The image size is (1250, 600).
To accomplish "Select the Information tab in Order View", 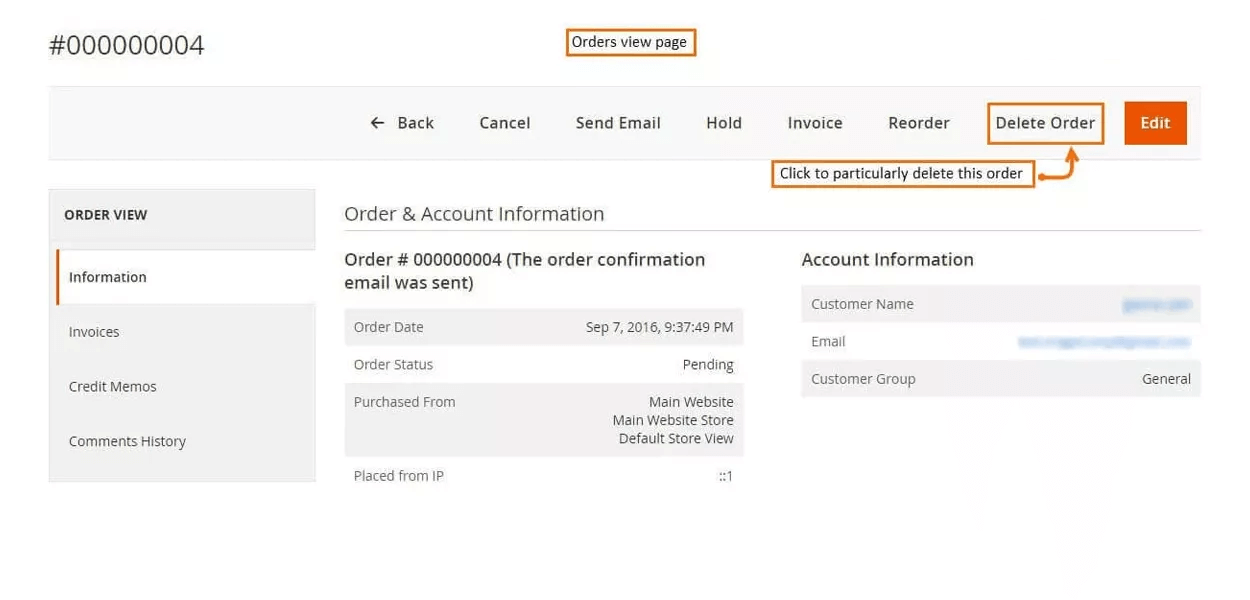I will click(108, 277).
